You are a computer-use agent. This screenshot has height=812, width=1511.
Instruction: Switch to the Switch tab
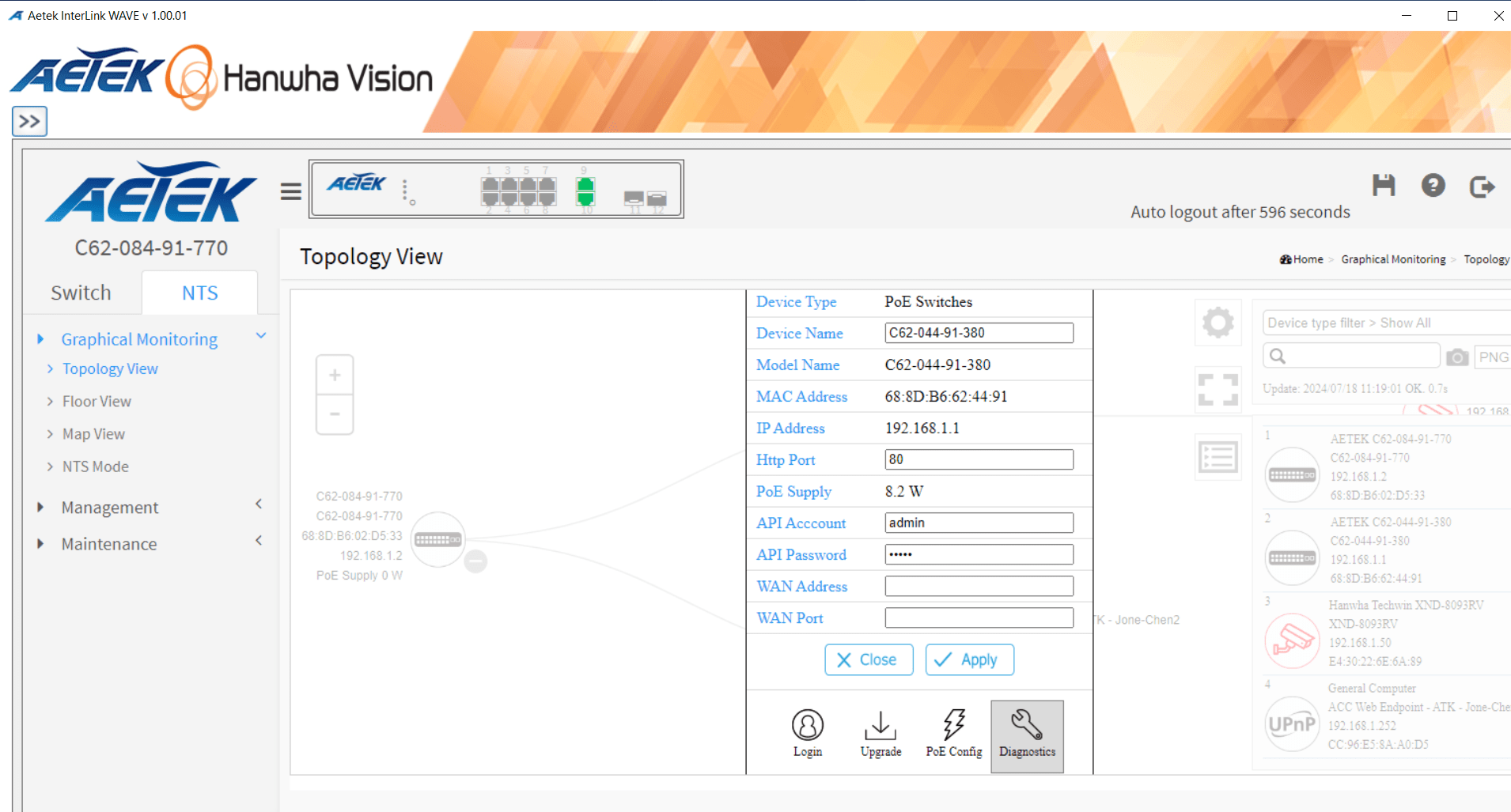tap(81, 293)
